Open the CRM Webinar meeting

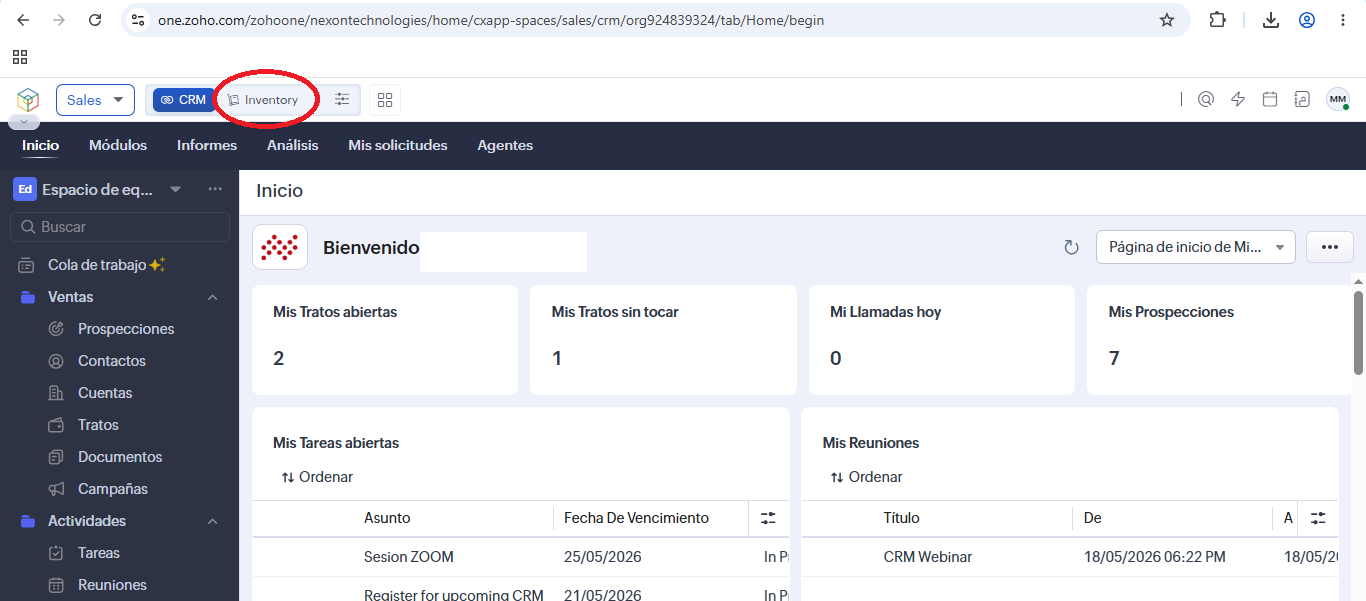(928, 557)
